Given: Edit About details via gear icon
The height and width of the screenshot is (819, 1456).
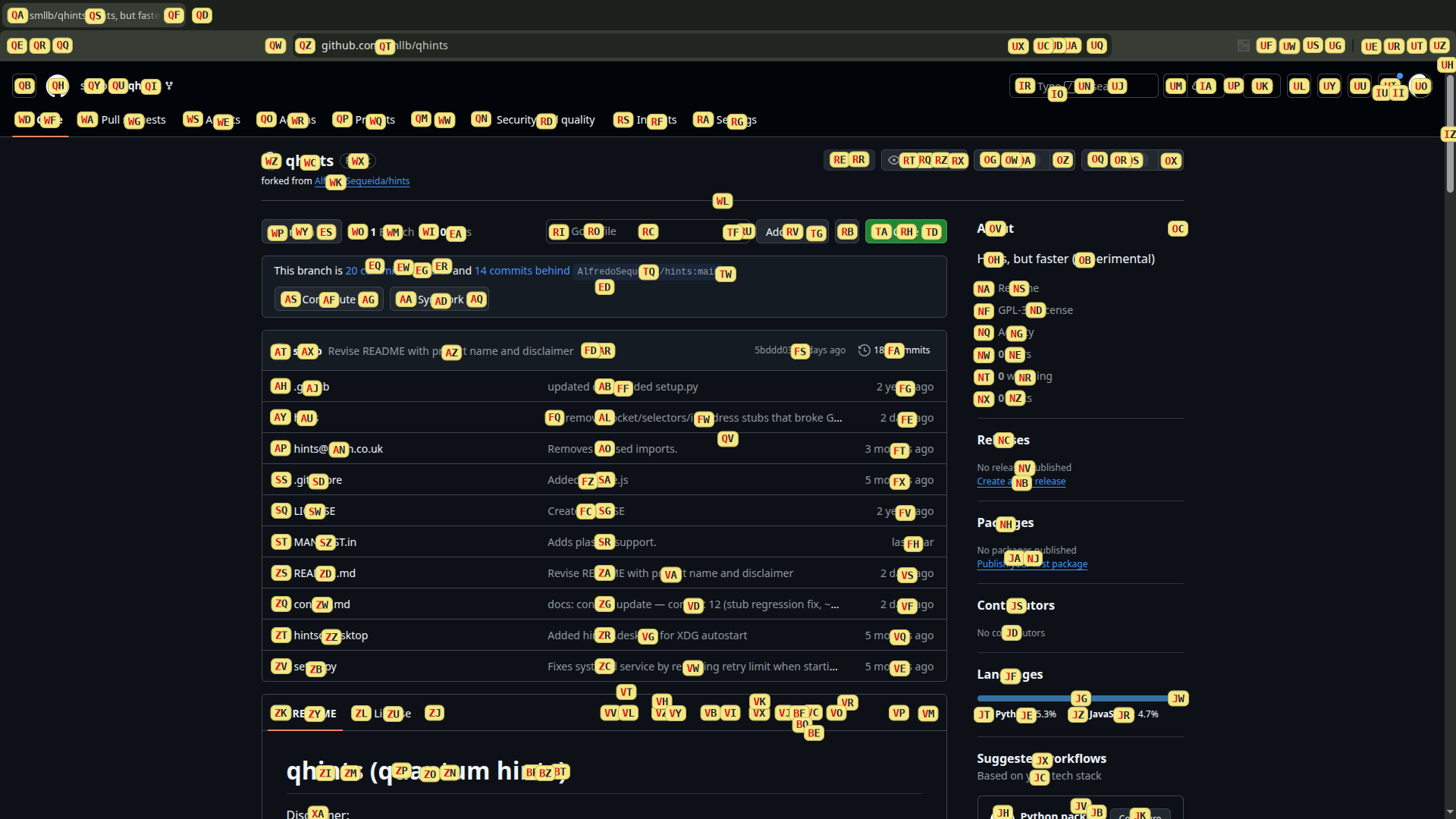Looking at the screenshot, I should 1177,229.
